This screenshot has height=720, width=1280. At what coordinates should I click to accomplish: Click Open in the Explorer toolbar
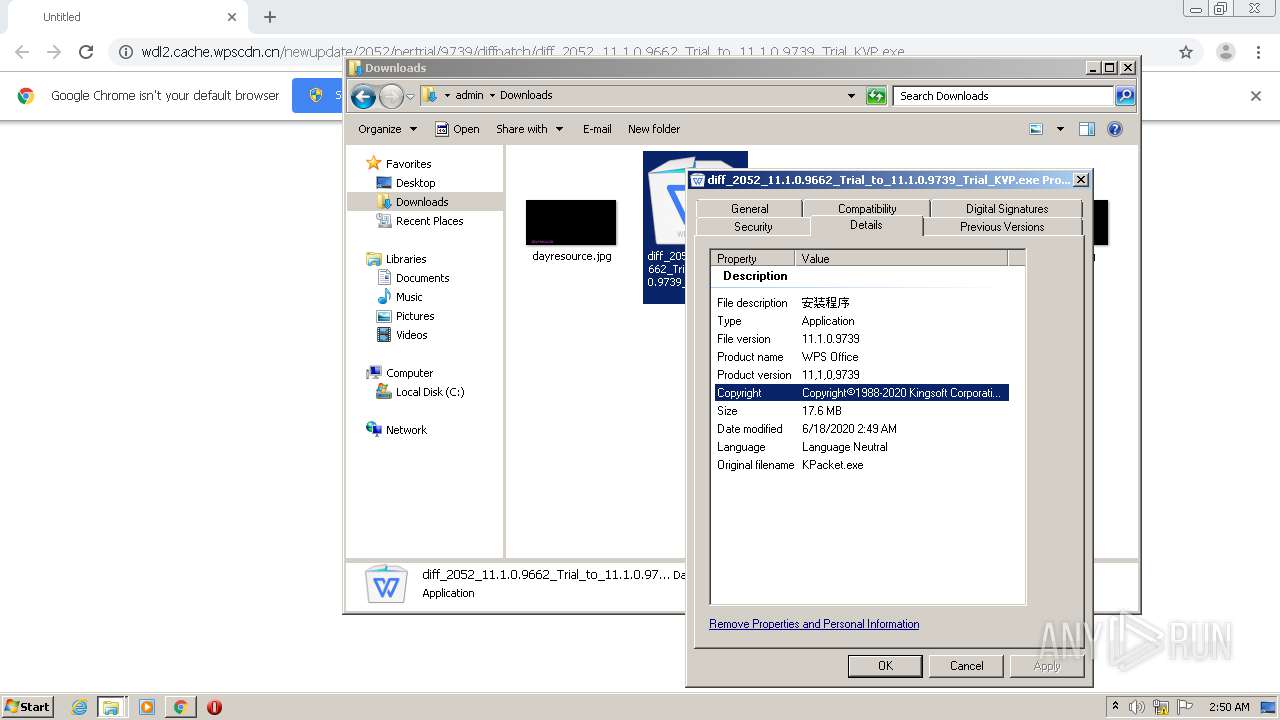point(457,129)
